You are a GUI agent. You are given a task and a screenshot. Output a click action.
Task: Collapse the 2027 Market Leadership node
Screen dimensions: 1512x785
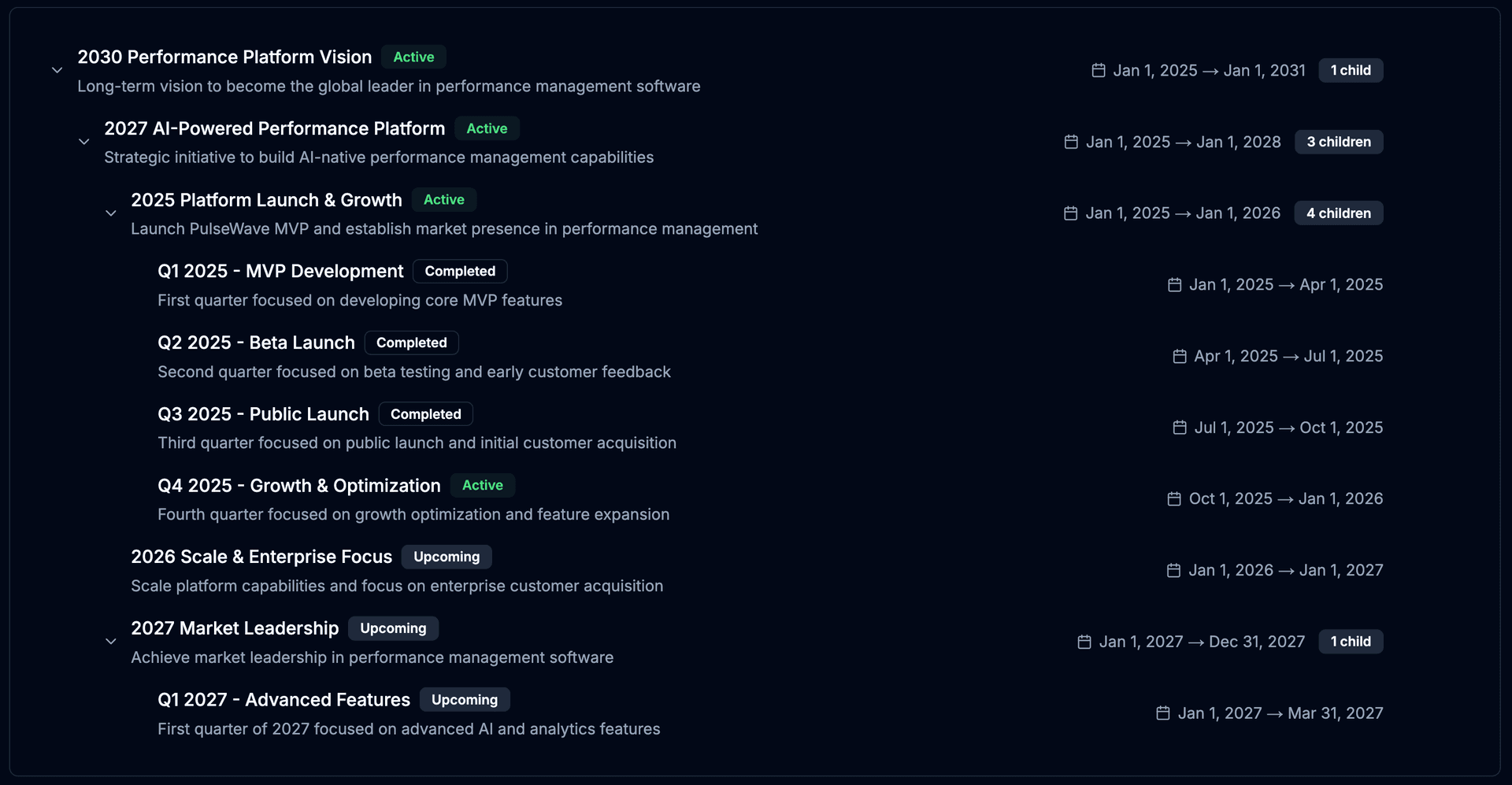(110, 642)
